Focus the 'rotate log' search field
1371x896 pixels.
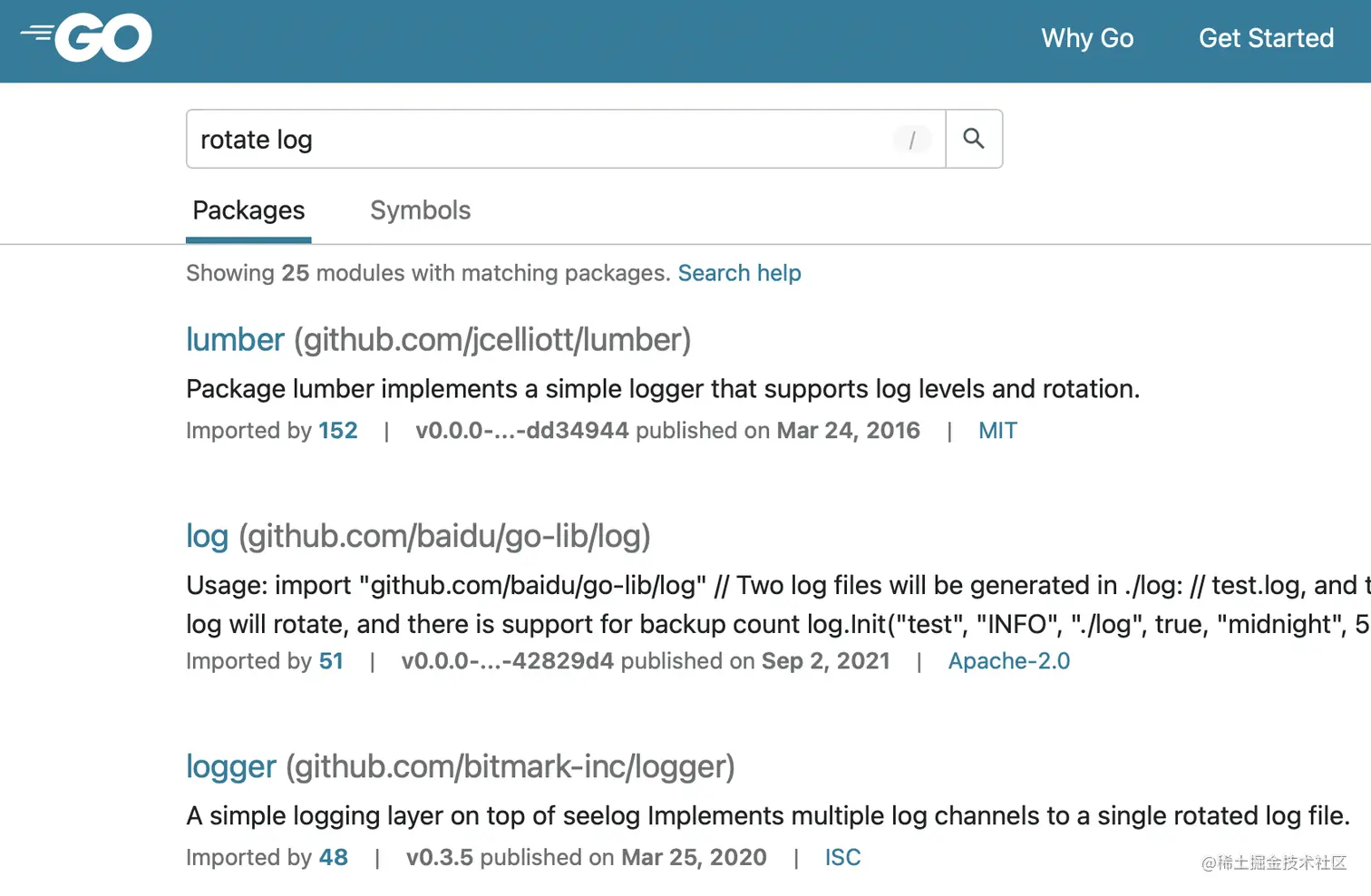[535, 140]
